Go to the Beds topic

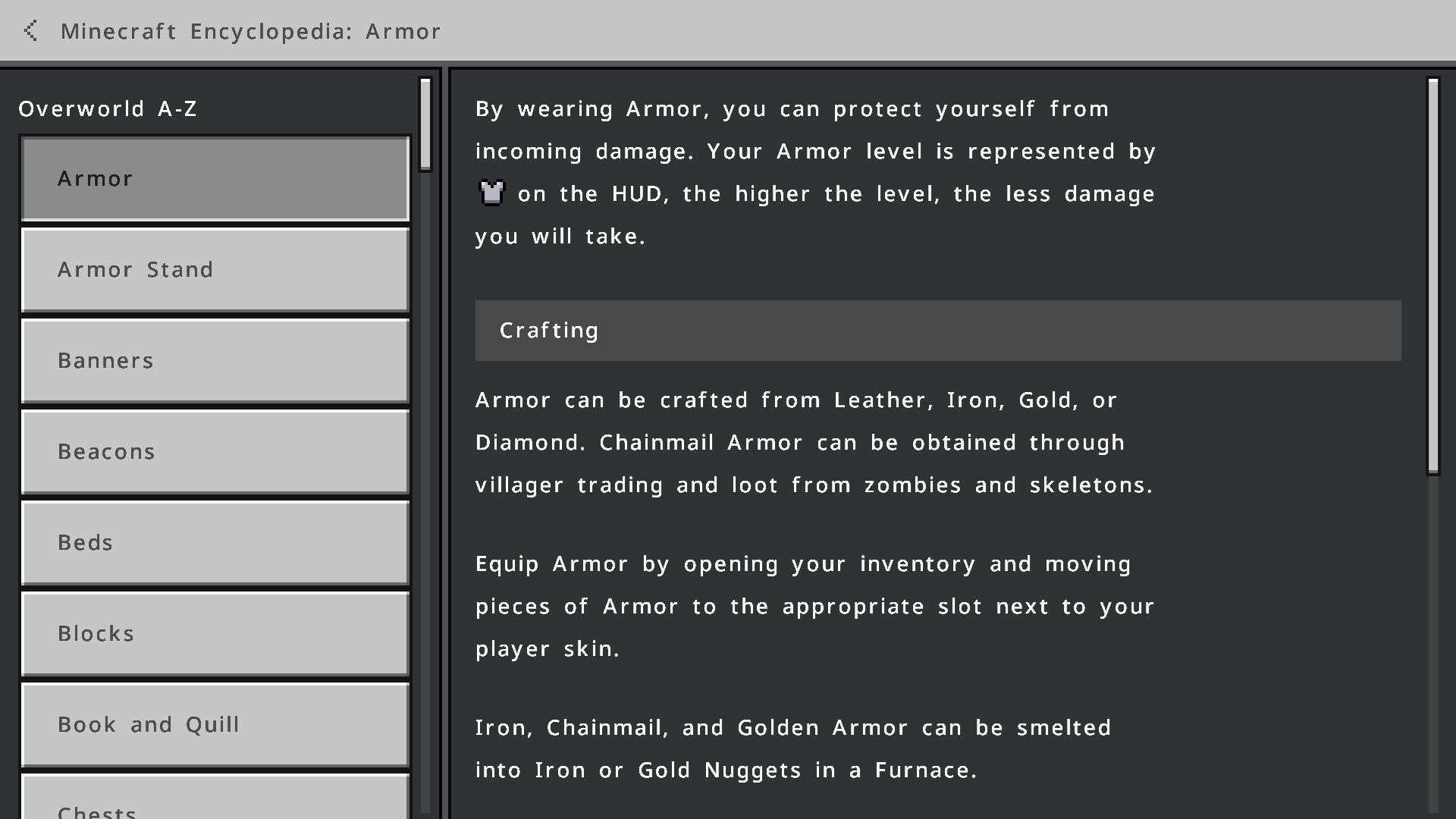[215, 543]
